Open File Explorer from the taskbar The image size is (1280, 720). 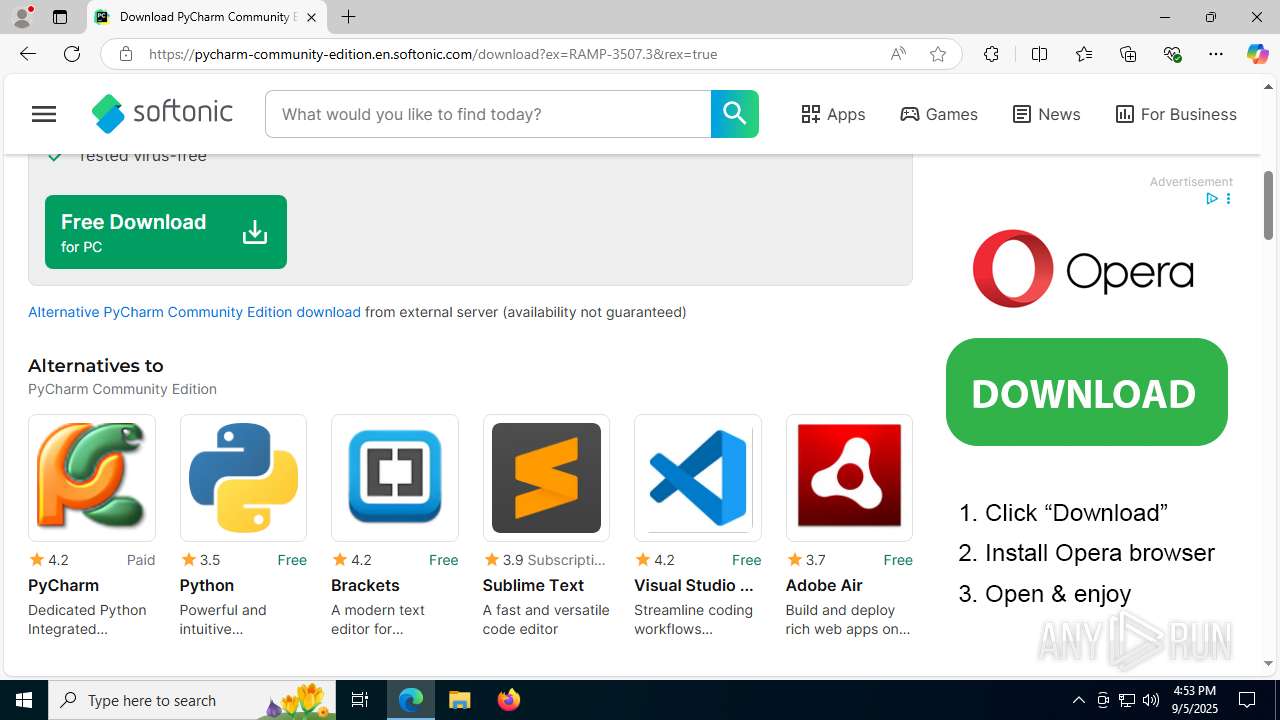[460, 700]
